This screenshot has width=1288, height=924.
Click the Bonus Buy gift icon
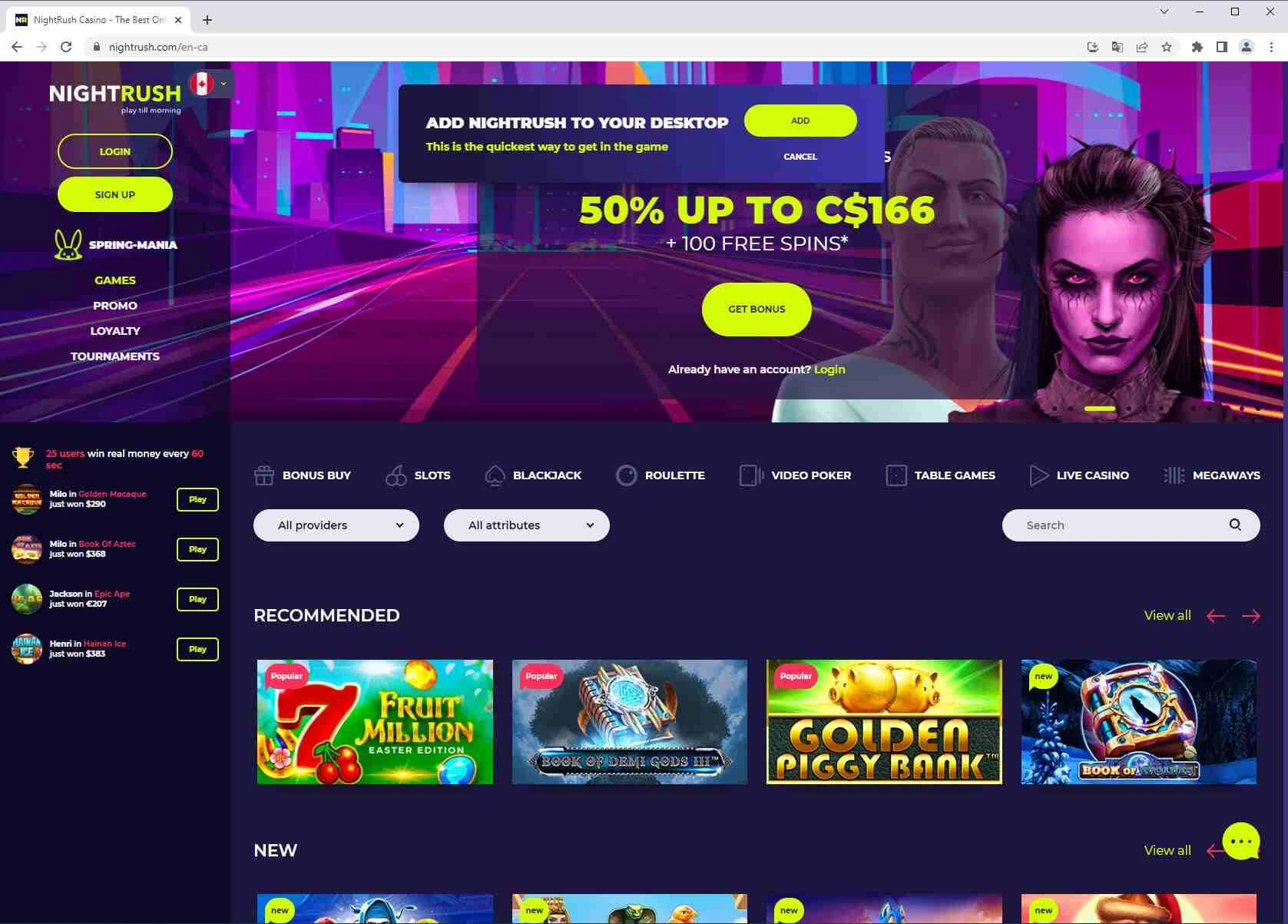(263, 475)
